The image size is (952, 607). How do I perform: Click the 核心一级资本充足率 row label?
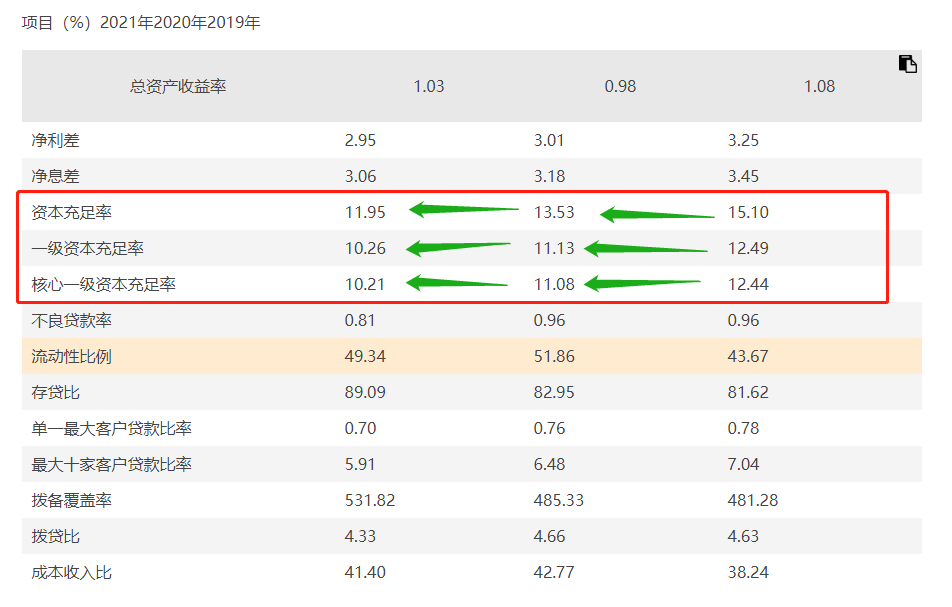(103, 285)
